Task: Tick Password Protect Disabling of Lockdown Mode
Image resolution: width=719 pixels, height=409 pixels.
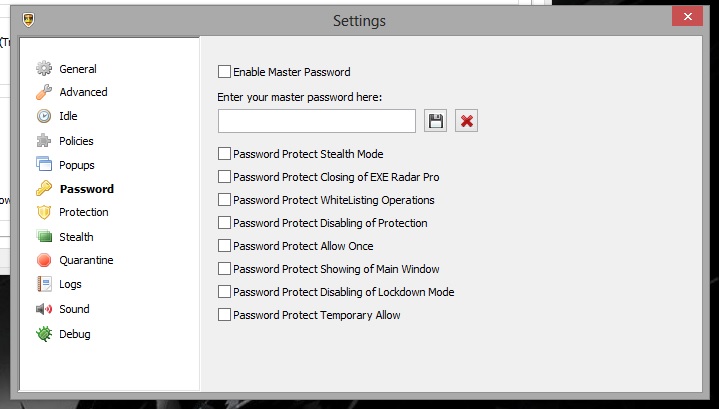Action: tap(224, 292)
